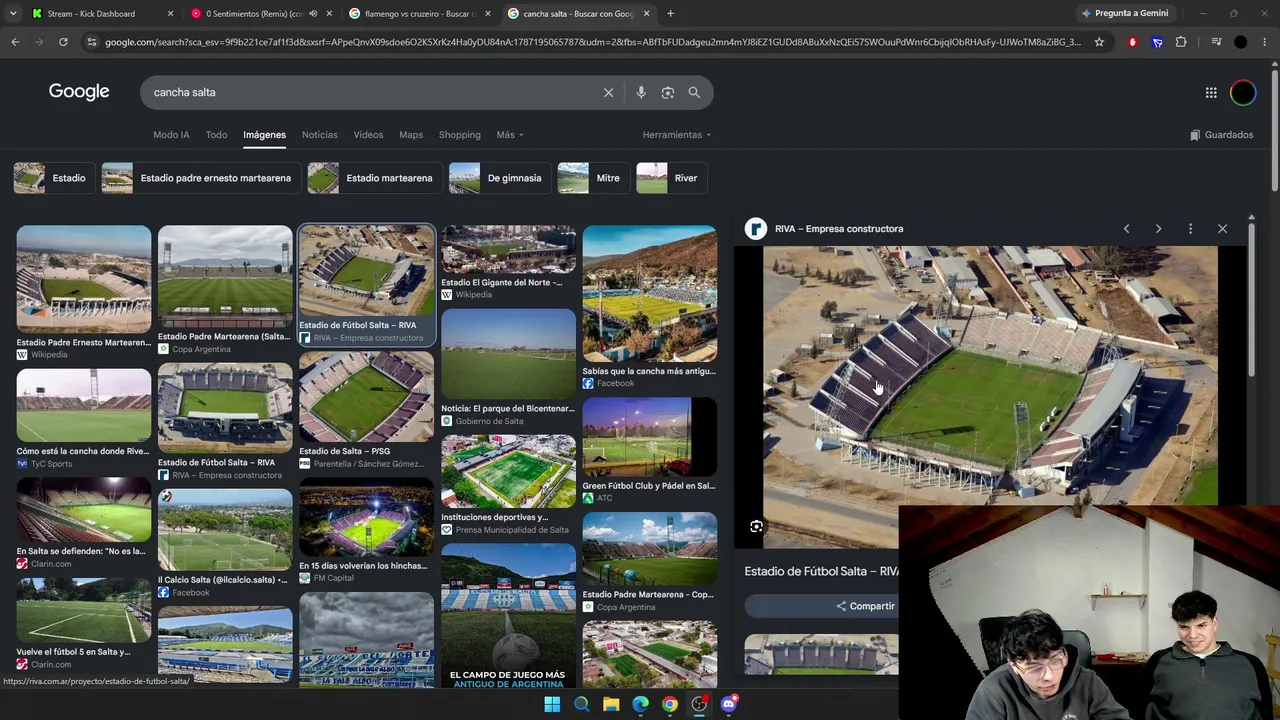
Task: Switch to the Videos results tab
Action: tap(368, 135)
